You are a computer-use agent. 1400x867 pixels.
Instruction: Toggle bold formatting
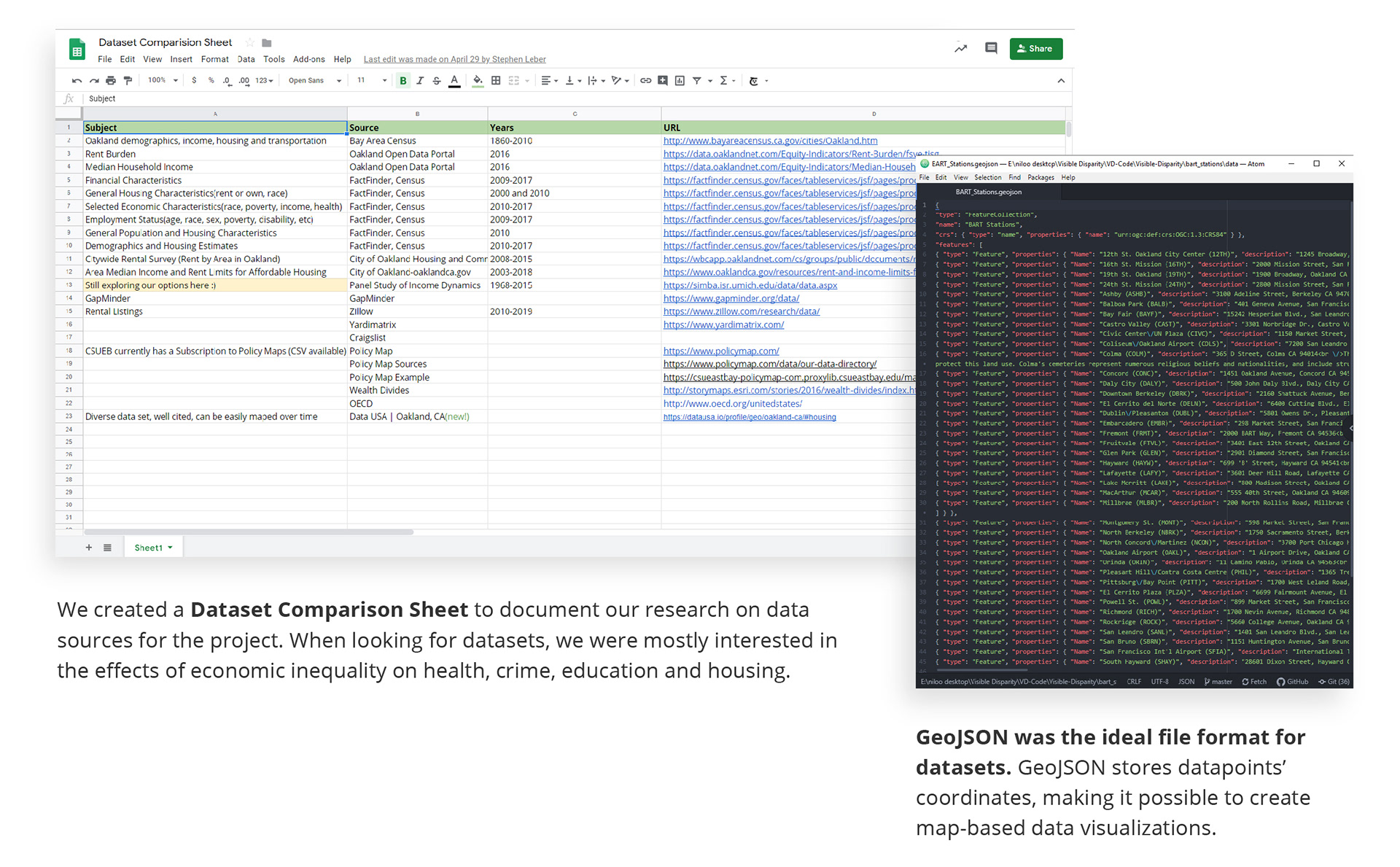(x=403, y=81)
